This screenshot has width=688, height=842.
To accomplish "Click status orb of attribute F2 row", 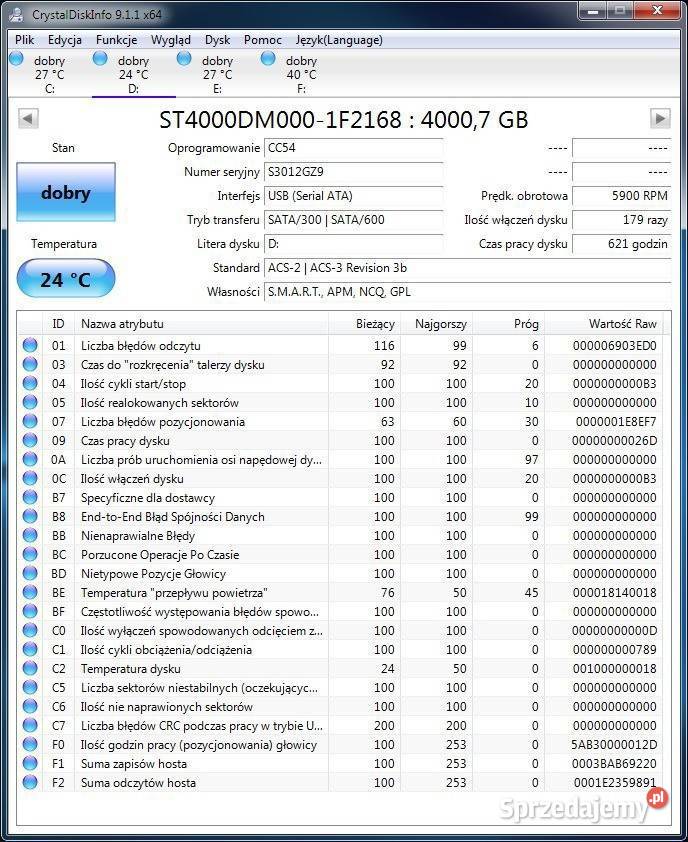I will (30, 782).
